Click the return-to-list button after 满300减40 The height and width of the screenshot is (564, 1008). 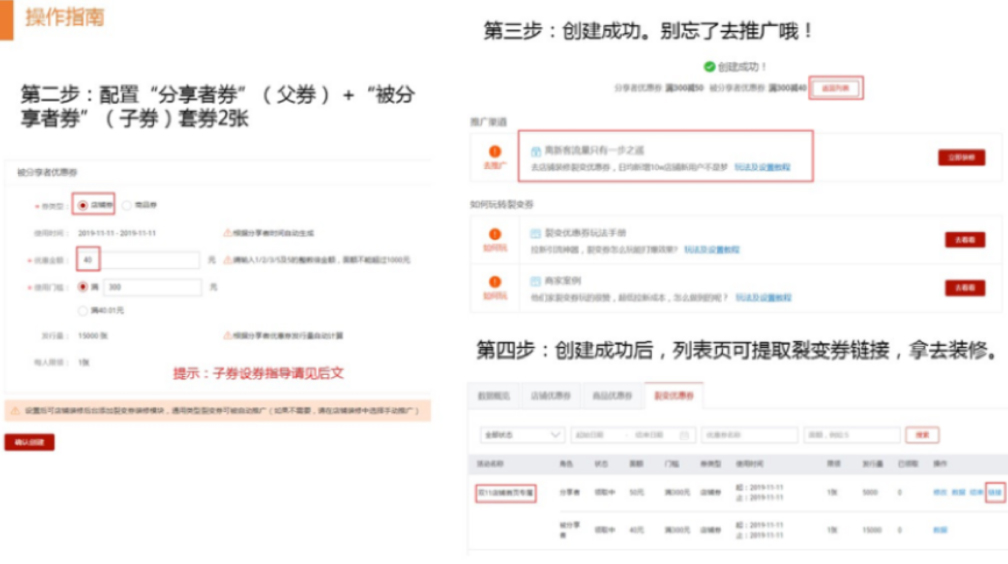pos(836,88)
